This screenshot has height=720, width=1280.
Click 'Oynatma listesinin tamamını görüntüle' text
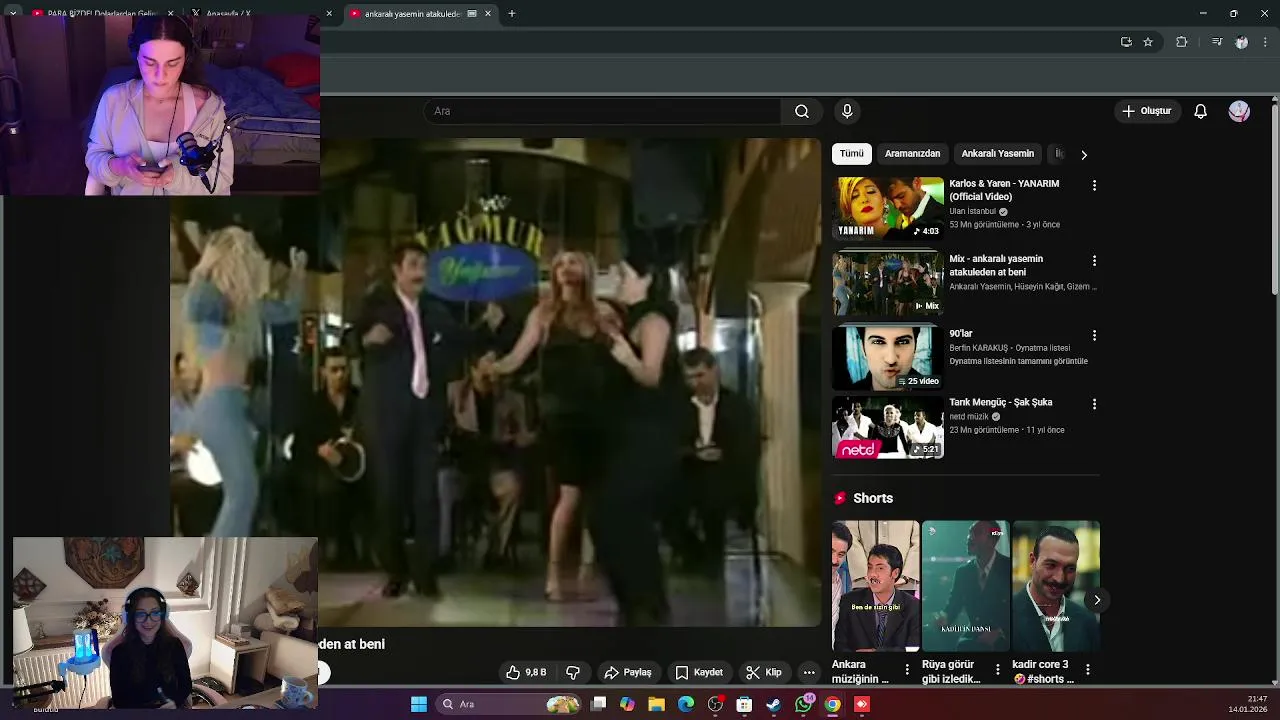click(x=1018, y=361)
